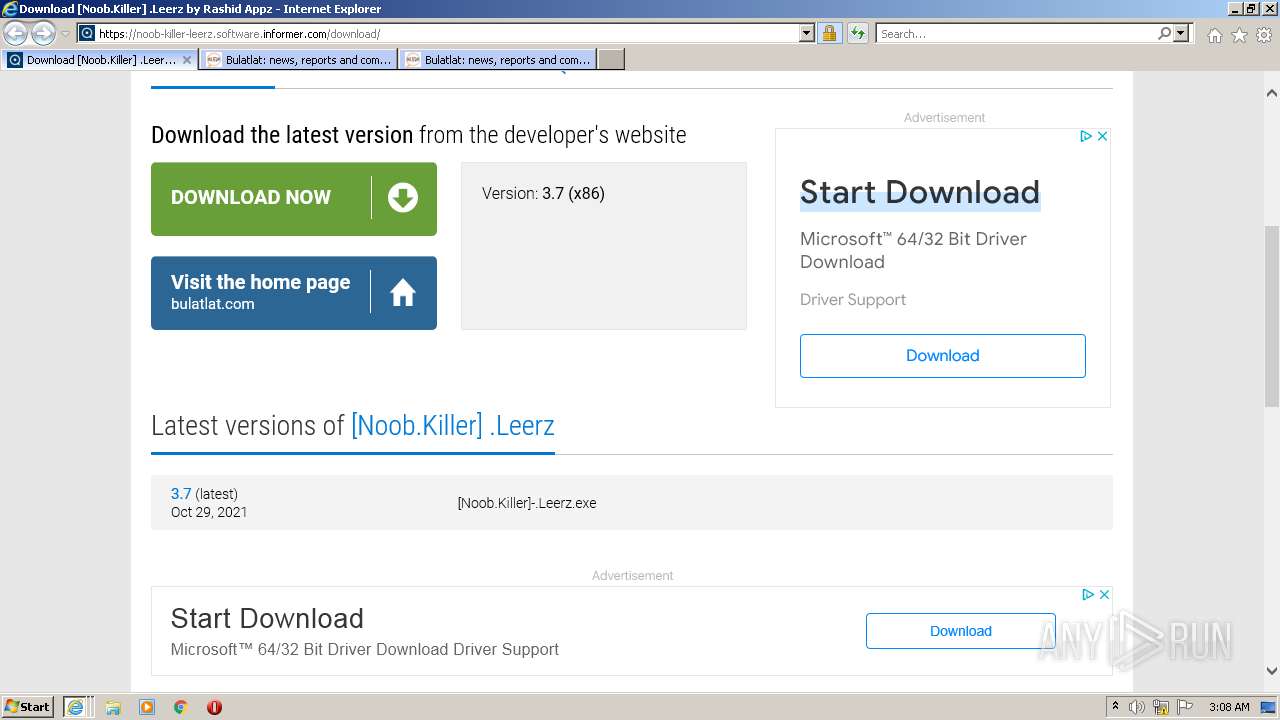Click the green Refresh page icon

pyautogui.click(x=857, y=34)
